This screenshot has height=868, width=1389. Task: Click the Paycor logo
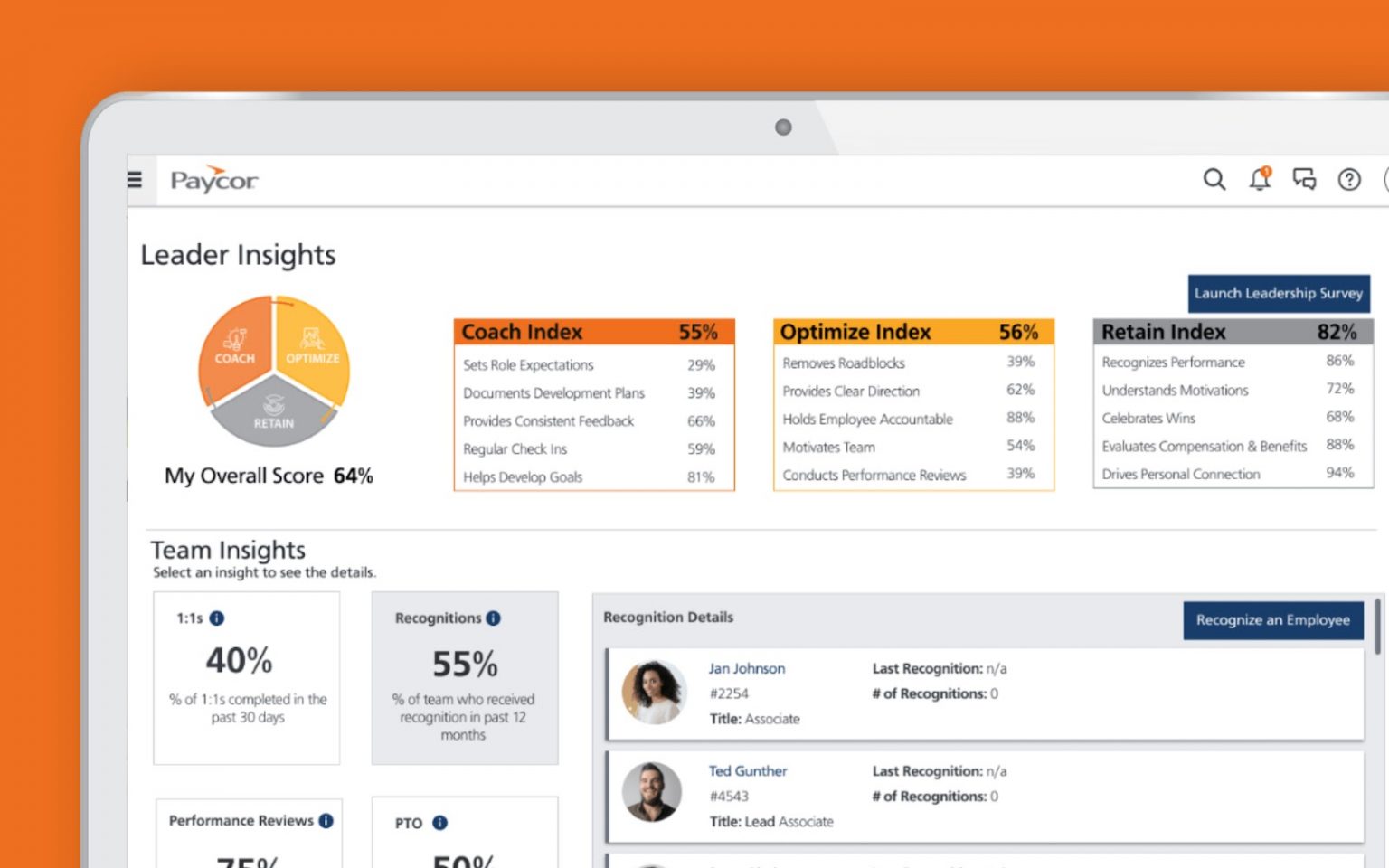point(213,180)
